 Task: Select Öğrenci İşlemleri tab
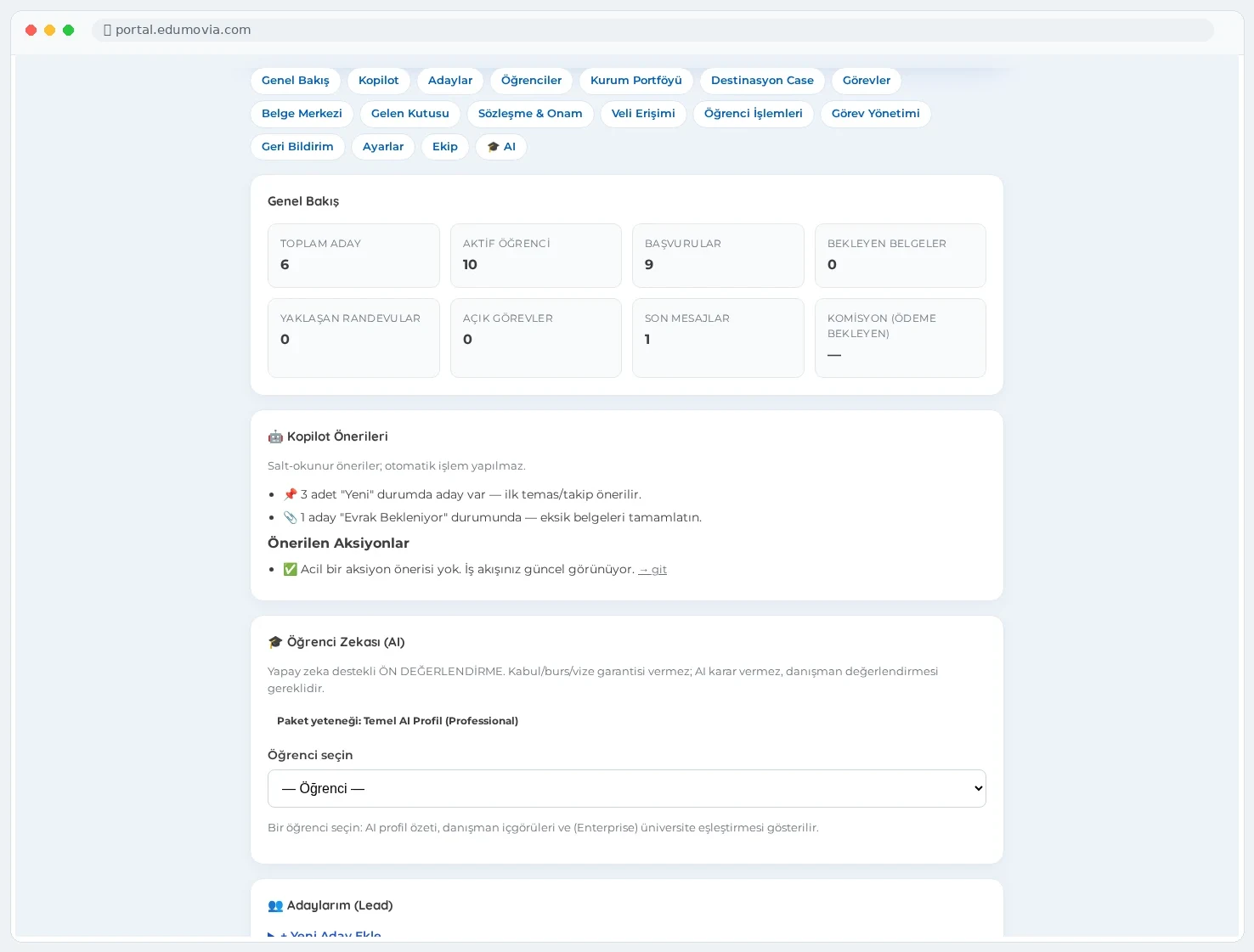(754, 114)
